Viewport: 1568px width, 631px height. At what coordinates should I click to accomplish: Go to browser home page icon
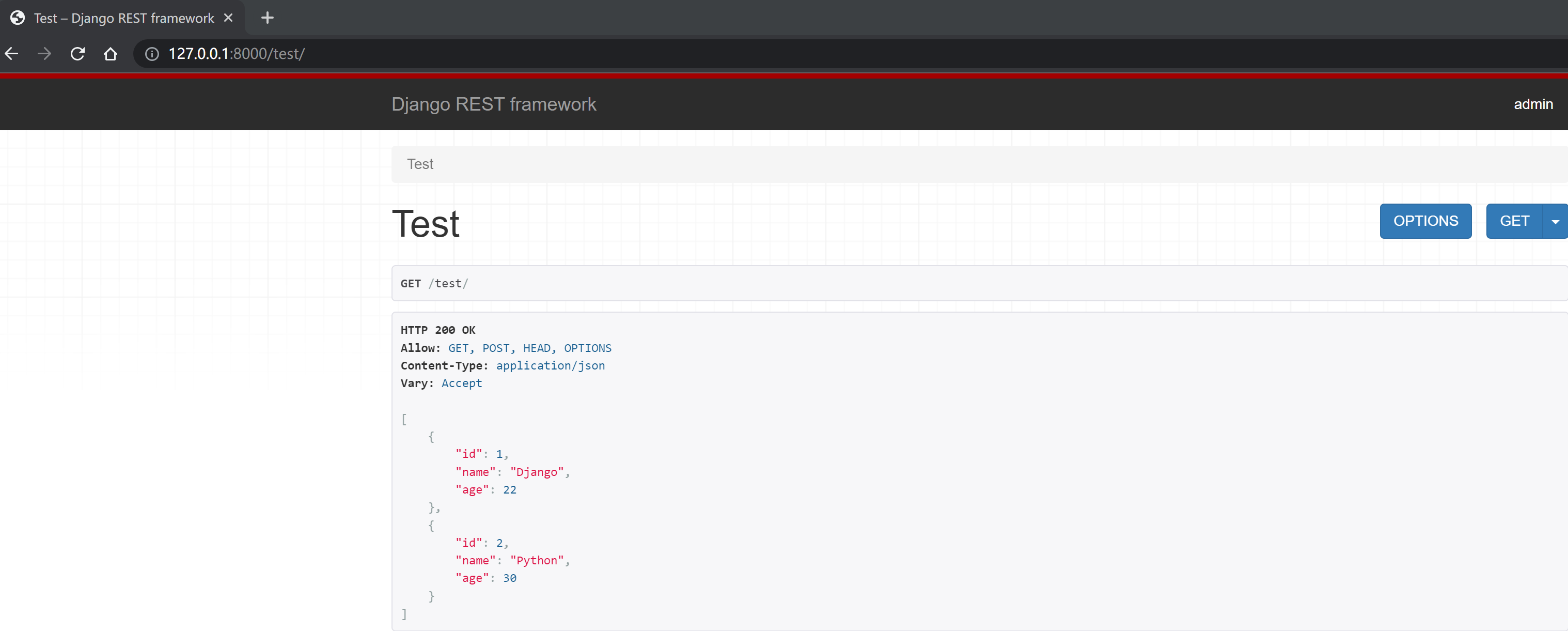pos(110,54)
